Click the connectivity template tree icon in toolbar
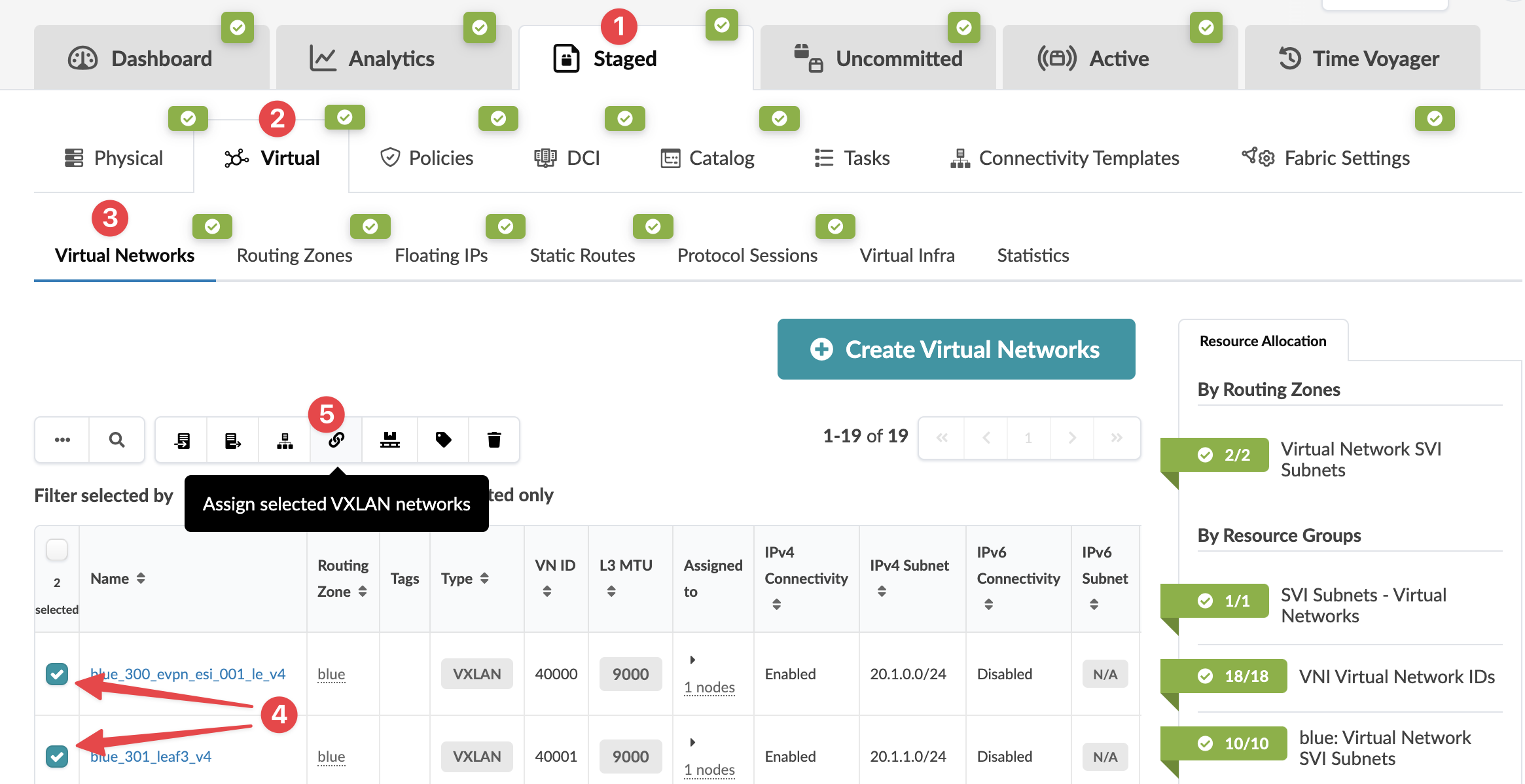This screenshot has width=1525, height=784. (x=285, y=440)
